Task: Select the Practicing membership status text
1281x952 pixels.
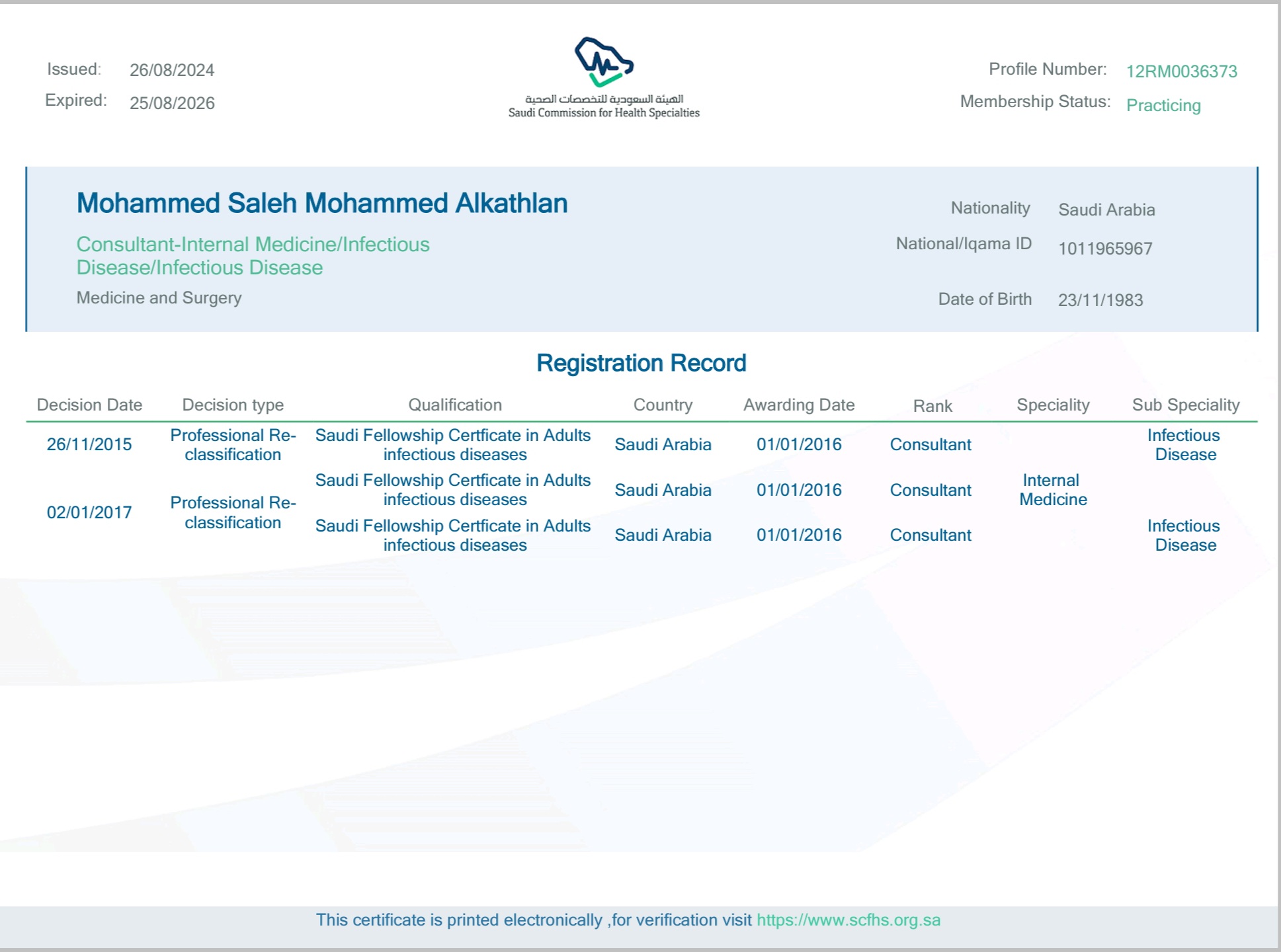Action: [x=1163, y=105]
